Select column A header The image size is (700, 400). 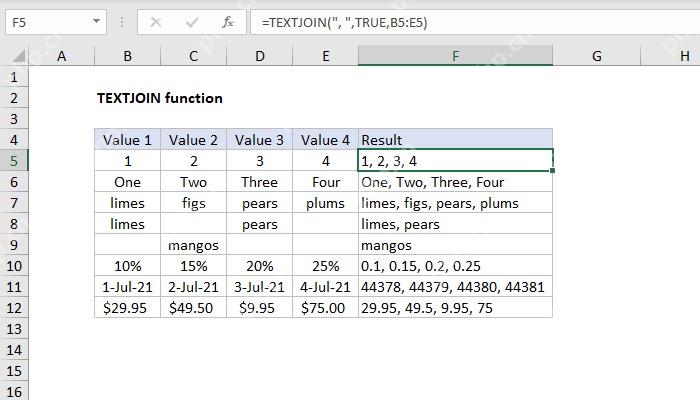(62, 56)
